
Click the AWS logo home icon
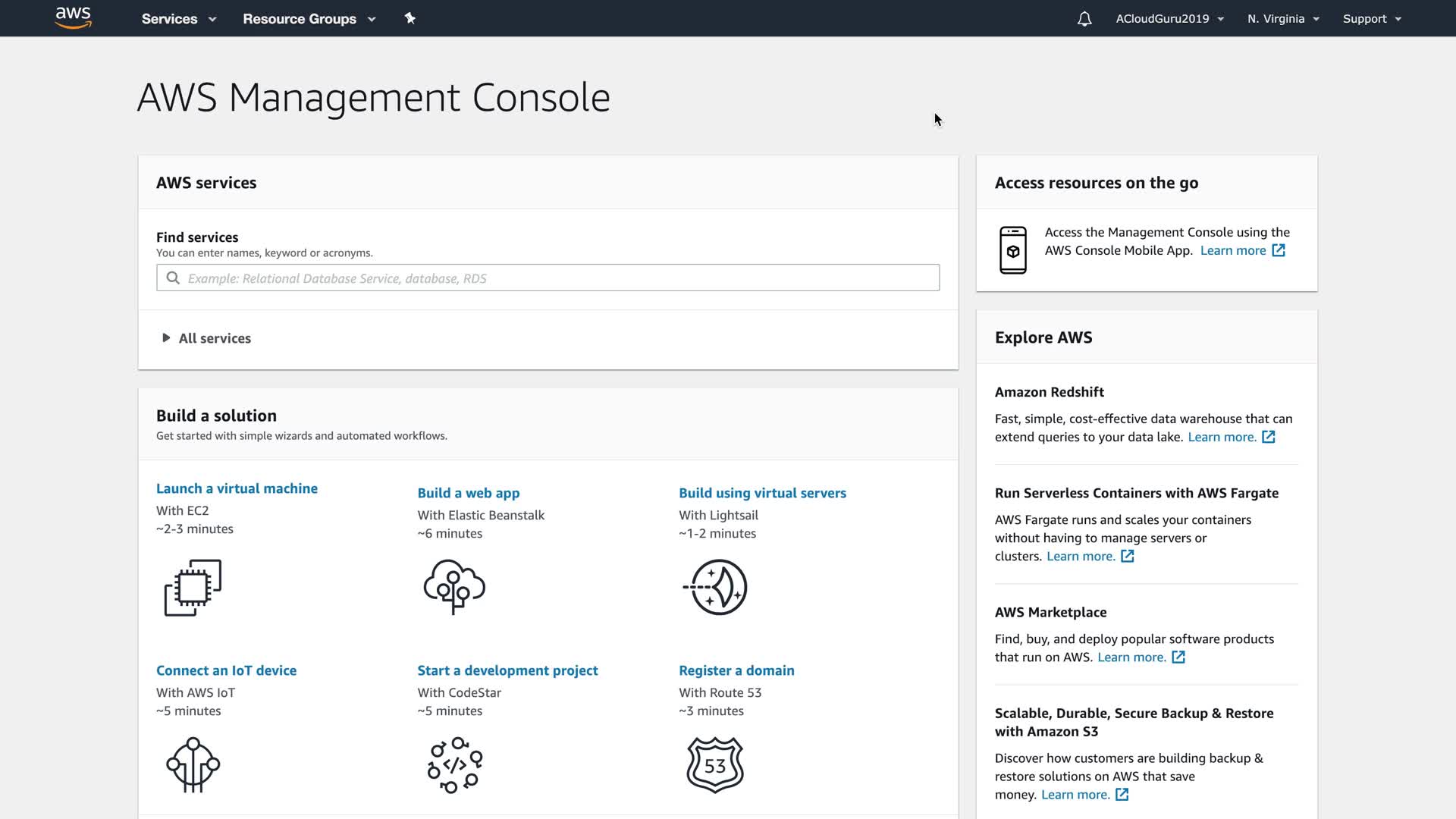pos(74,18)
